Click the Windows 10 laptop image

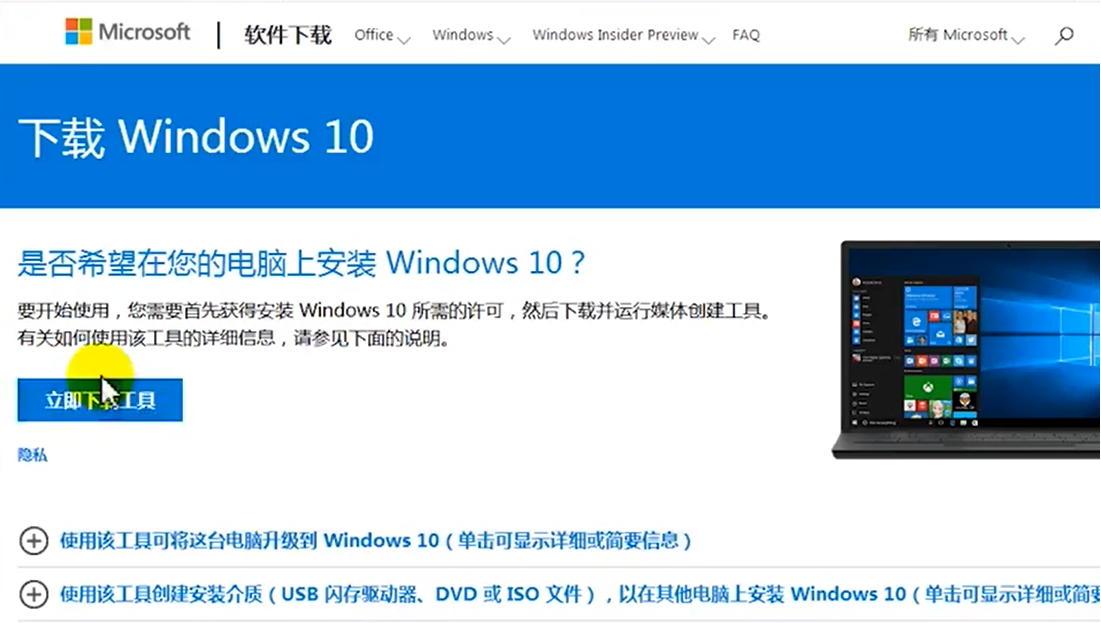tap(966, 350)
